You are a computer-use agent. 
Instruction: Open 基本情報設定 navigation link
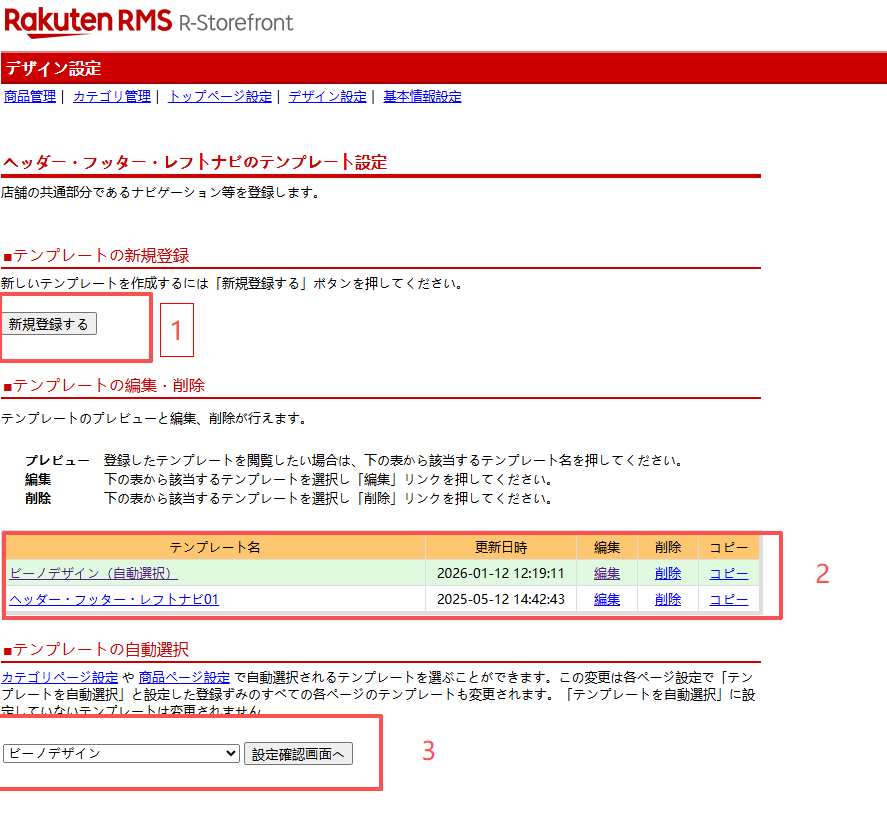pyautogui.click(x=422, y=97)
